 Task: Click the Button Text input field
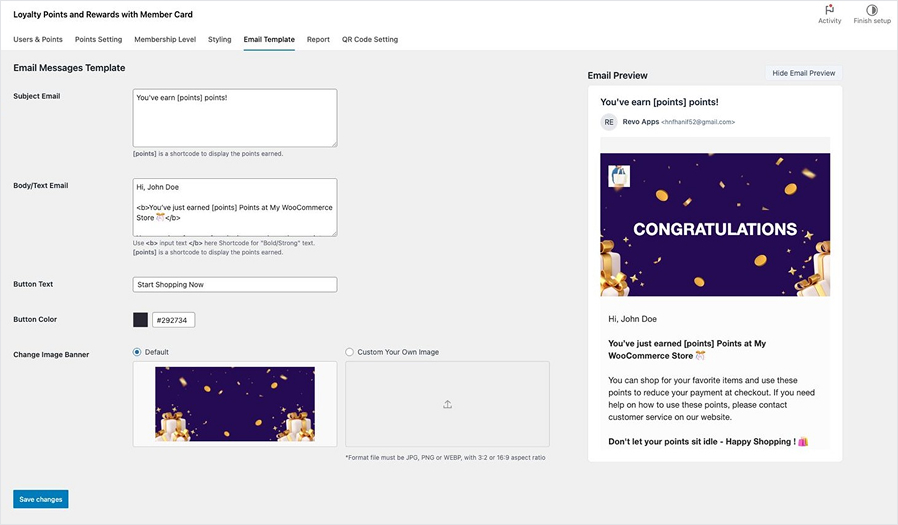coord(235,285)
